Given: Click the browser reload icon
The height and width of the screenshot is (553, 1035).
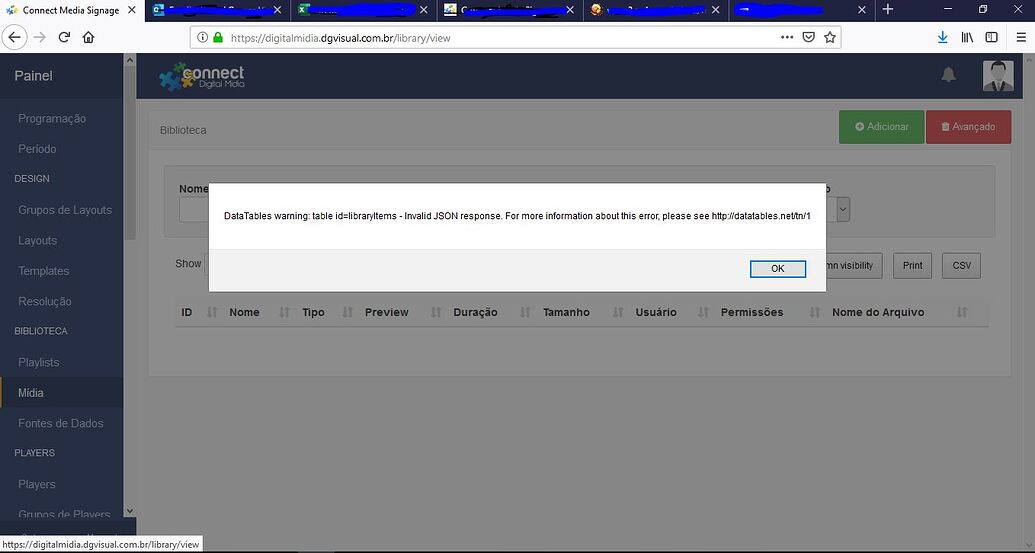Looking at the screenshot, I should [64, 37].
